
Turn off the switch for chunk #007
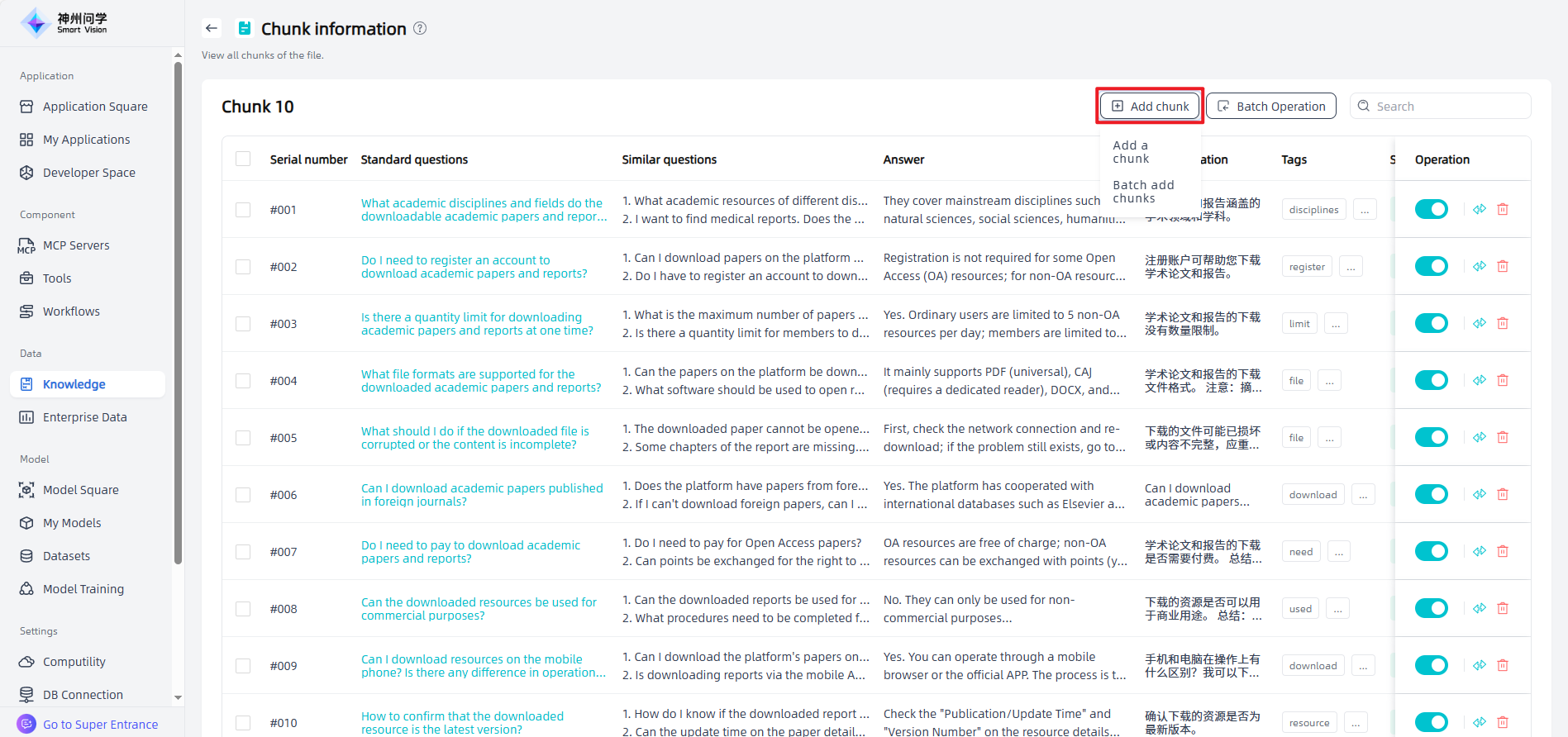1431,551
